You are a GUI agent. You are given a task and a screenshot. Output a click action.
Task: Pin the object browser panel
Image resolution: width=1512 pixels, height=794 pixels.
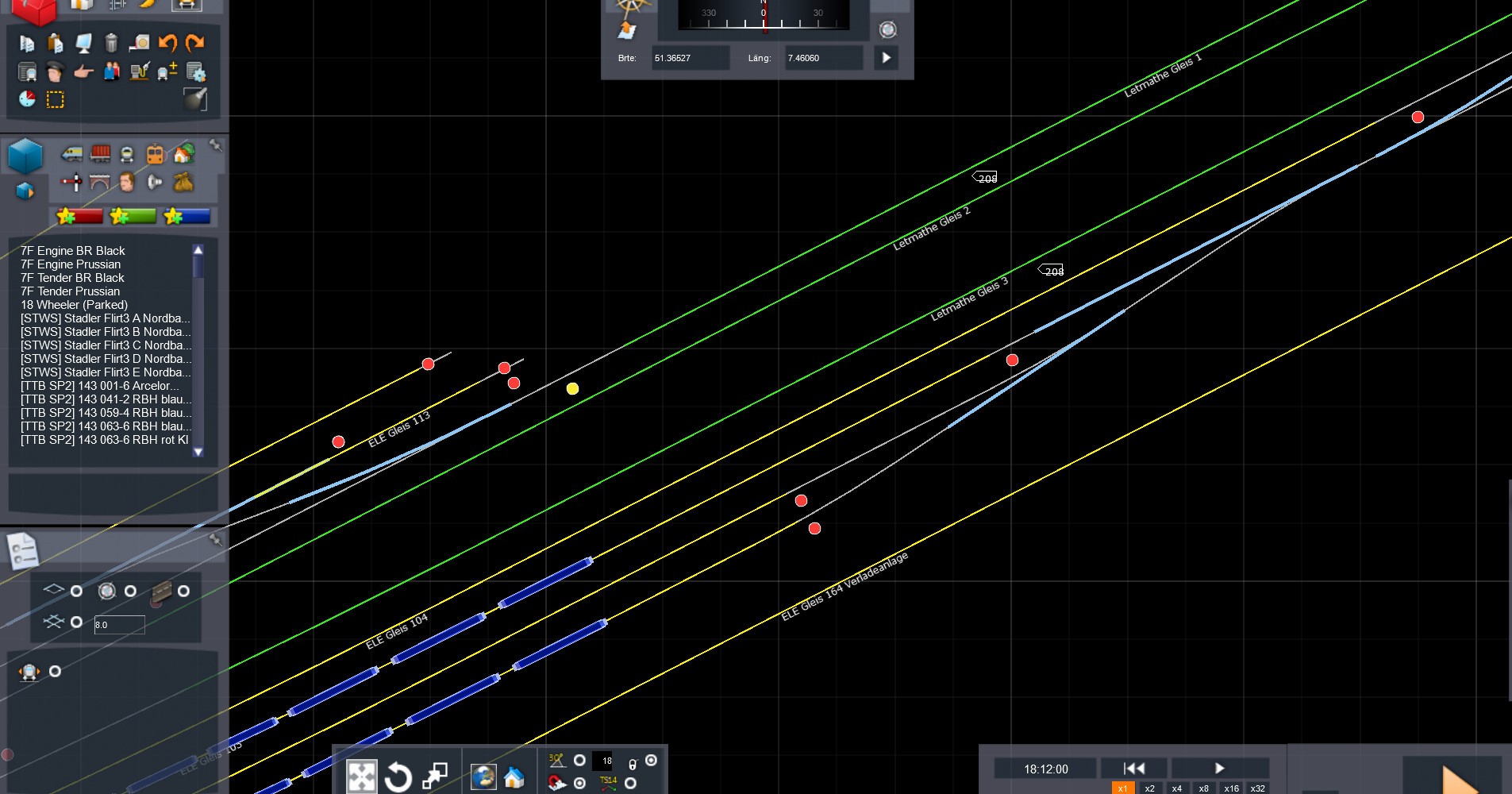pyautogui.click(x=215, y=145)
